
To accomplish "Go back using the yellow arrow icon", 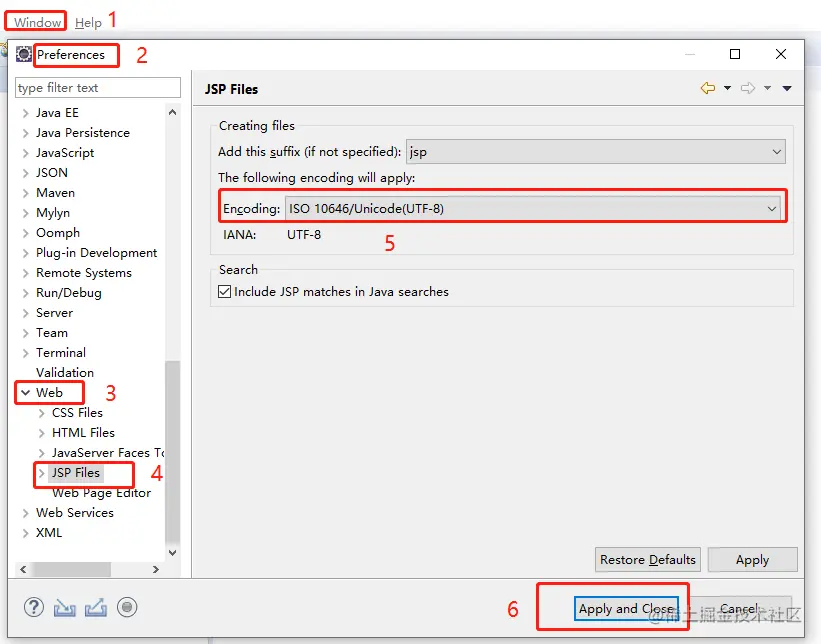I will 708,88.
